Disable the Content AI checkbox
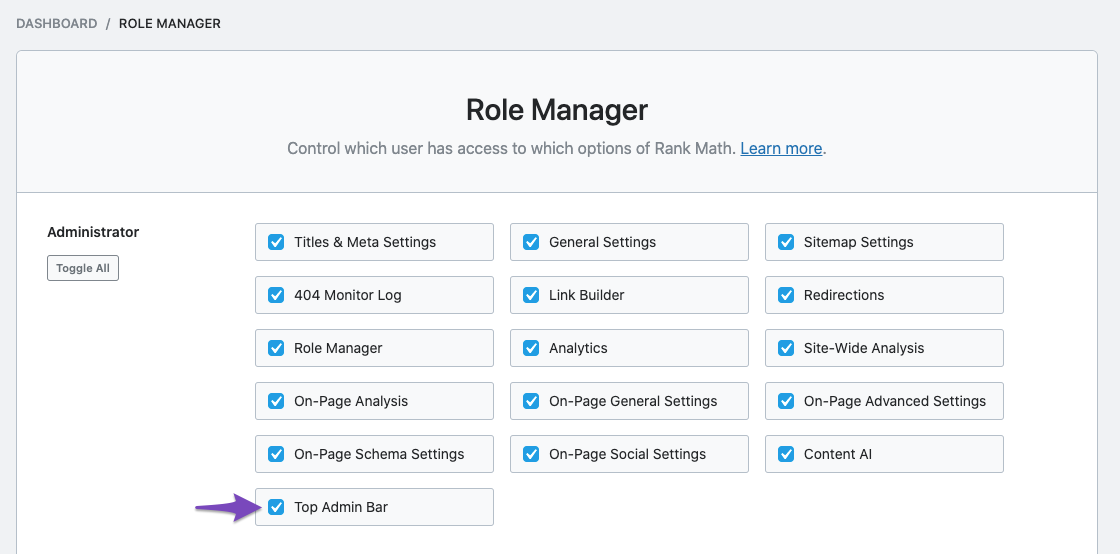This screenshot has width=1120, height=554. click(786, 454)
